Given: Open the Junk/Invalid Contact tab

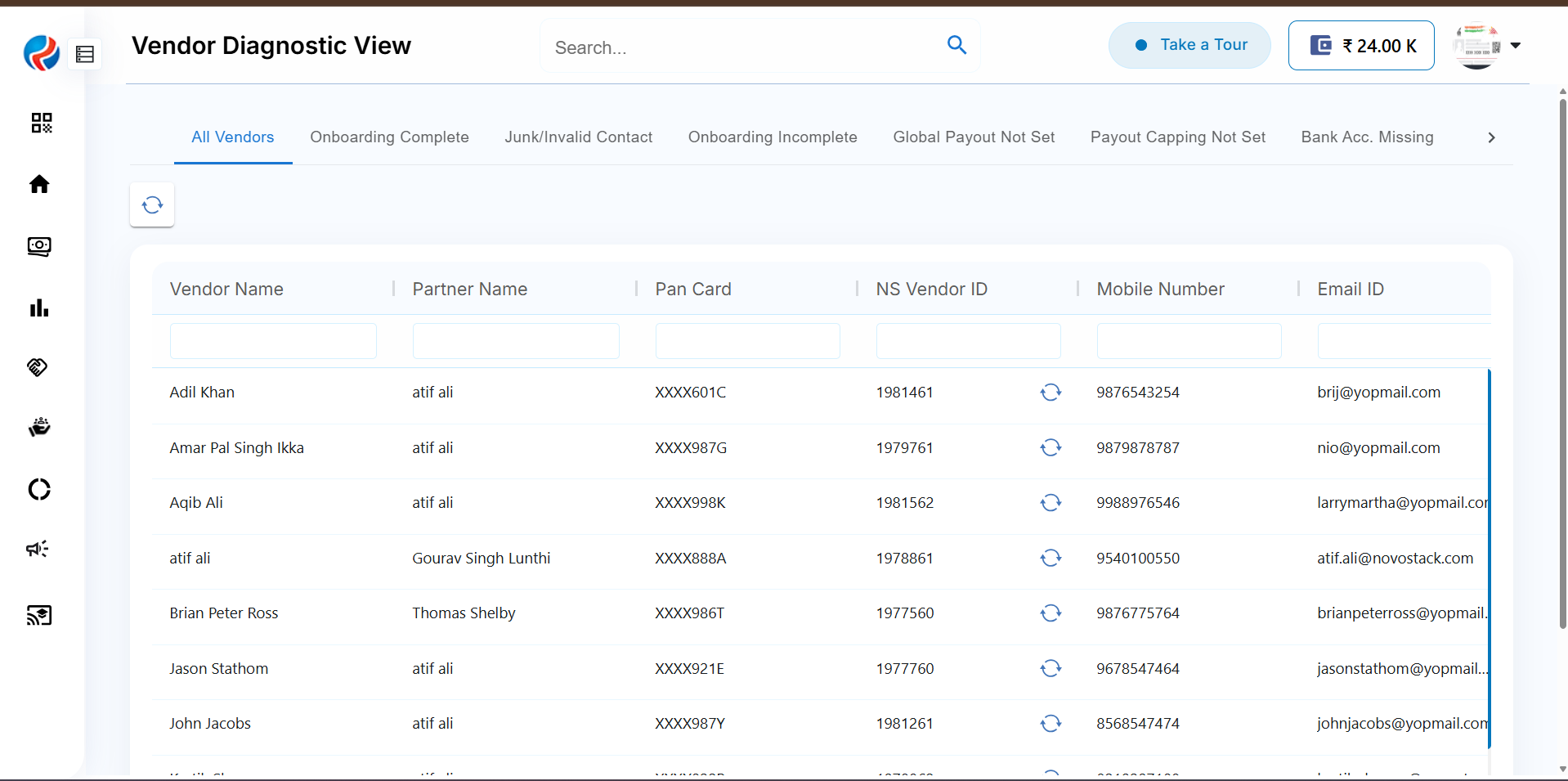Looking at the screenshot, I should click(x=578, y=137).
